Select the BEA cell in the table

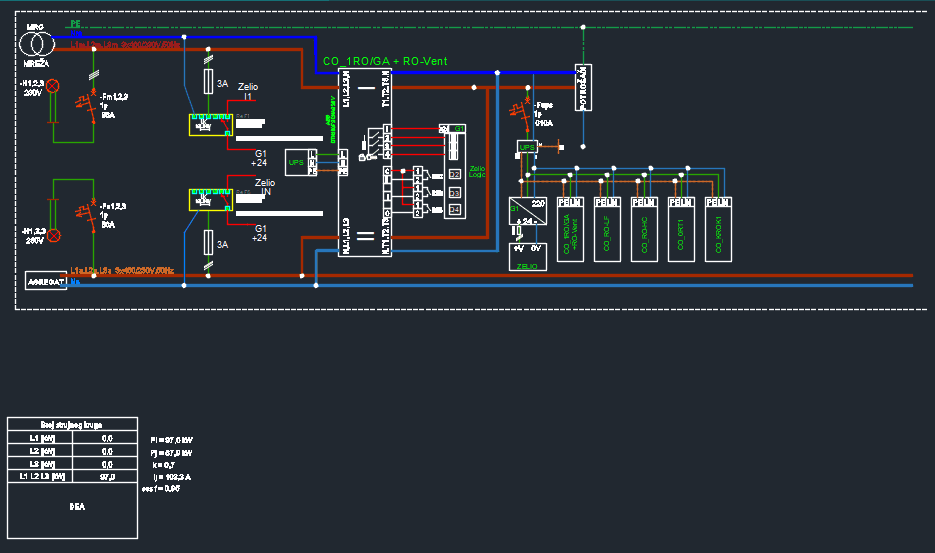pos(77,507)
